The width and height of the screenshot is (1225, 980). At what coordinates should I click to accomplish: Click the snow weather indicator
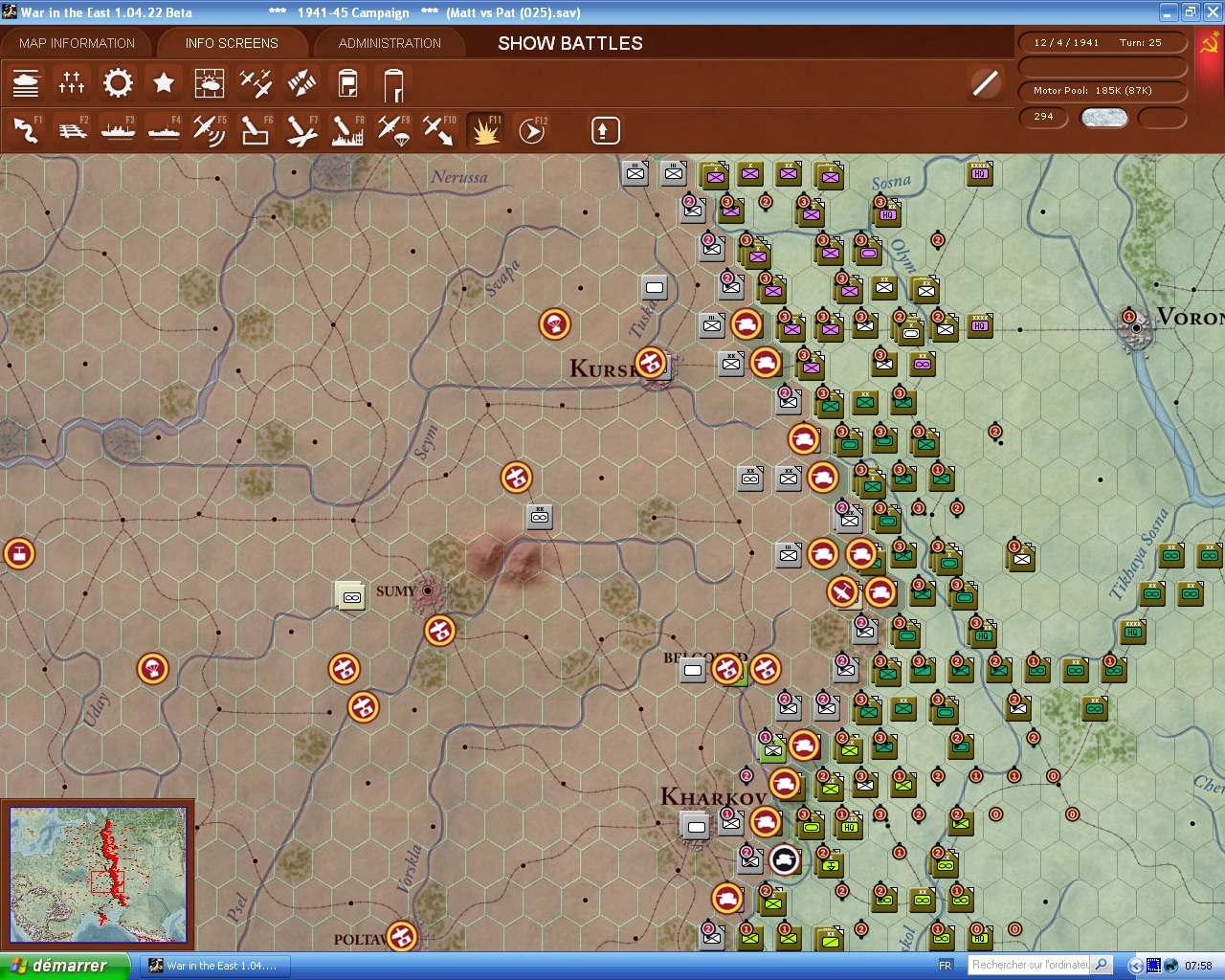pyautogui.click(x=1104, y=117)
